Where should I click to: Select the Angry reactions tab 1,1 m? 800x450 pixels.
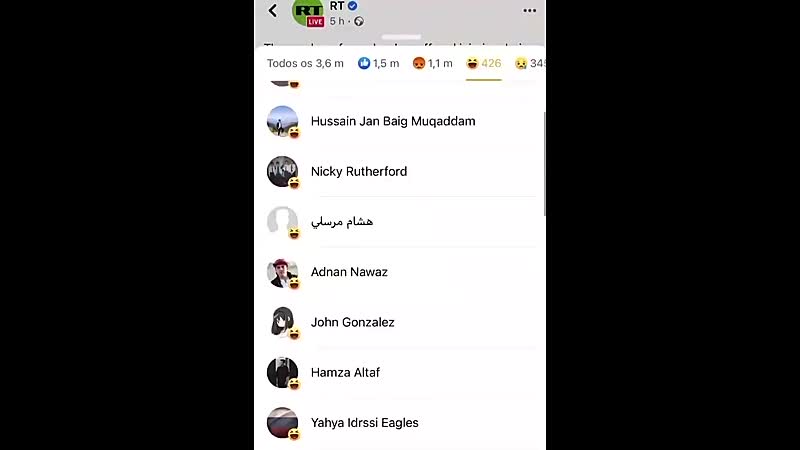(433, 63)
